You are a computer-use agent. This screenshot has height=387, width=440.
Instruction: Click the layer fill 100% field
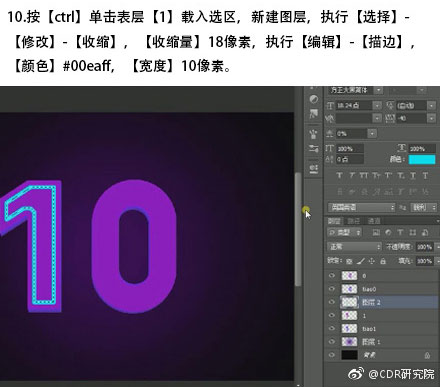pyautogui.click(x=425, y=261)
